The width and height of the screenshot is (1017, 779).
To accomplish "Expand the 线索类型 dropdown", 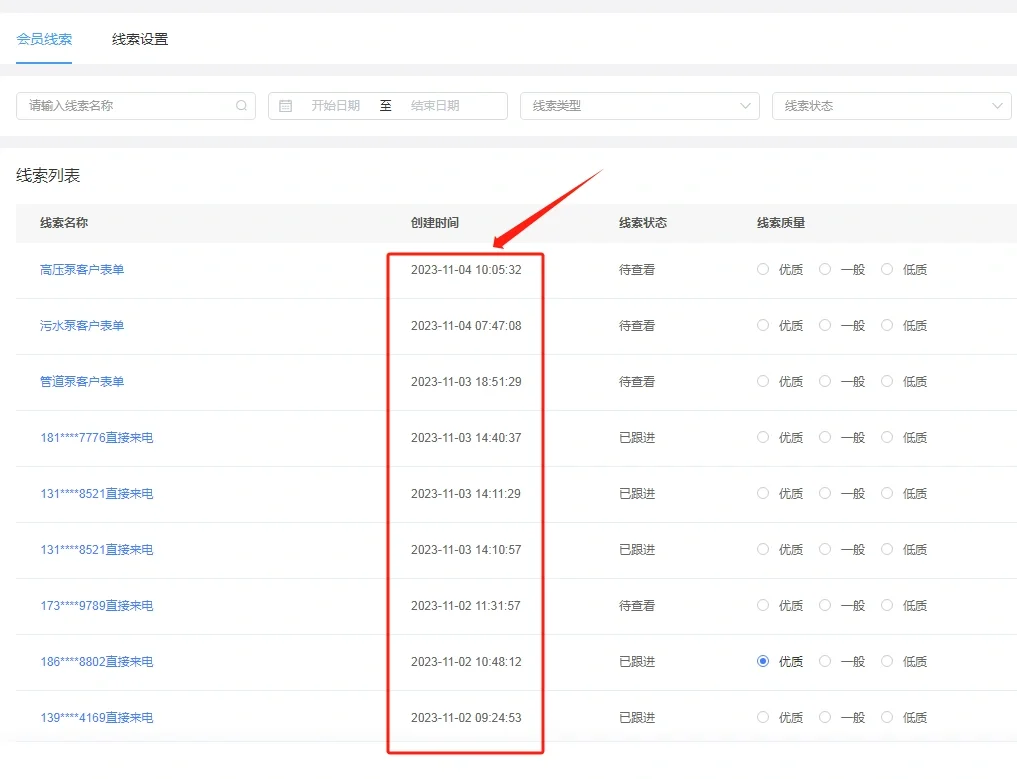I will pyautogui.click(x=640, y=106).
